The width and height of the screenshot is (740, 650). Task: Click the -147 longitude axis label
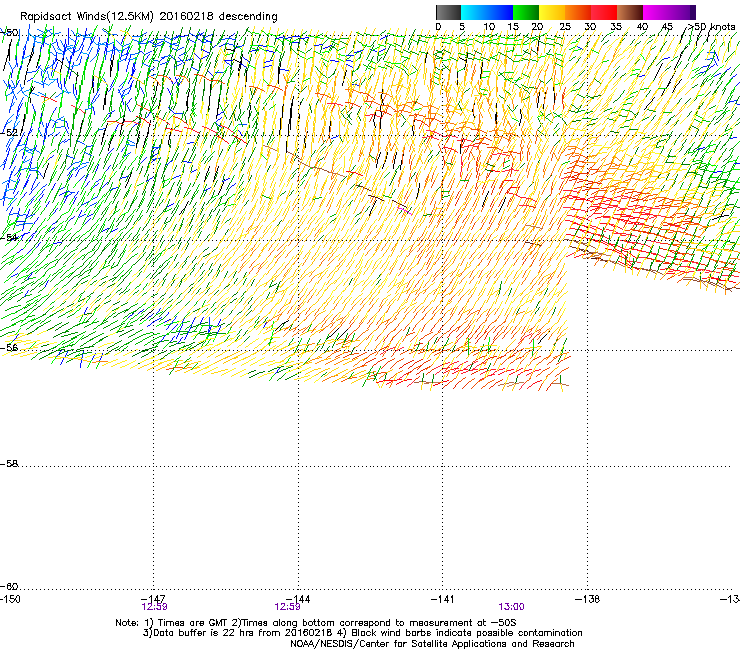[x=153, y=599]
